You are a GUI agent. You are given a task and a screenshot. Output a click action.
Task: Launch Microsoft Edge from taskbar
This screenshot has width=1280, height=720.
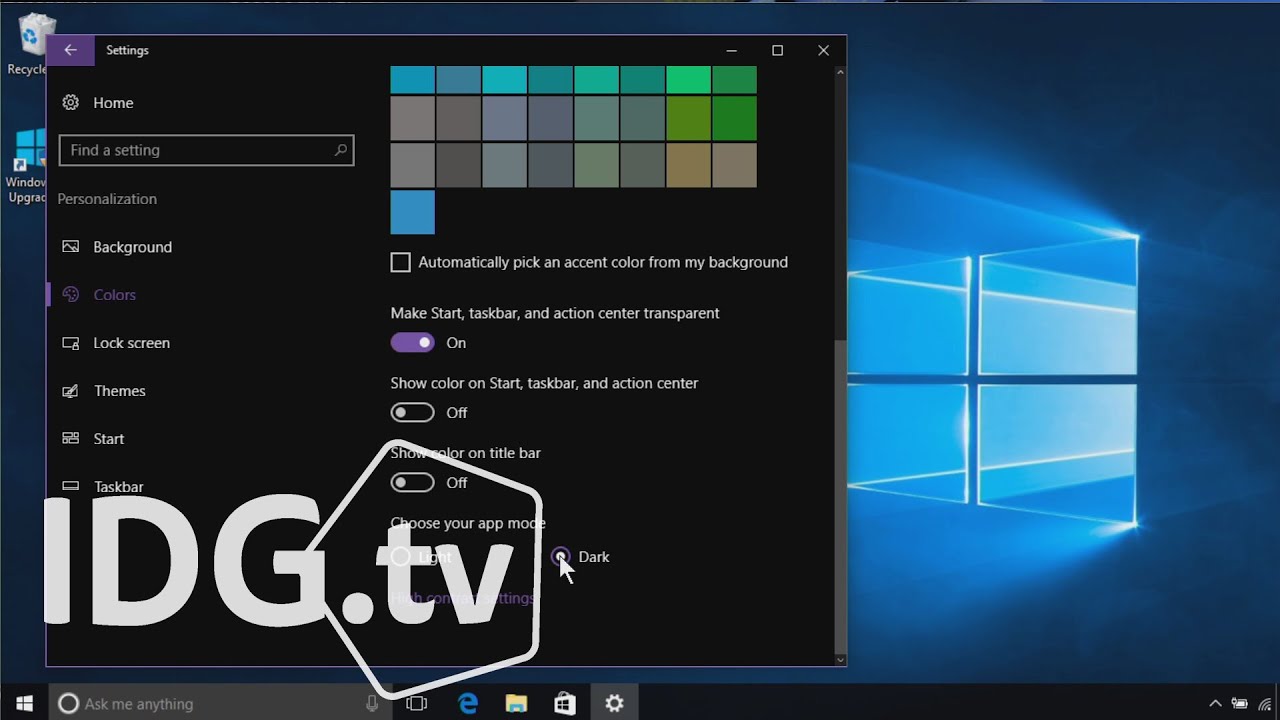pos(467,703)
